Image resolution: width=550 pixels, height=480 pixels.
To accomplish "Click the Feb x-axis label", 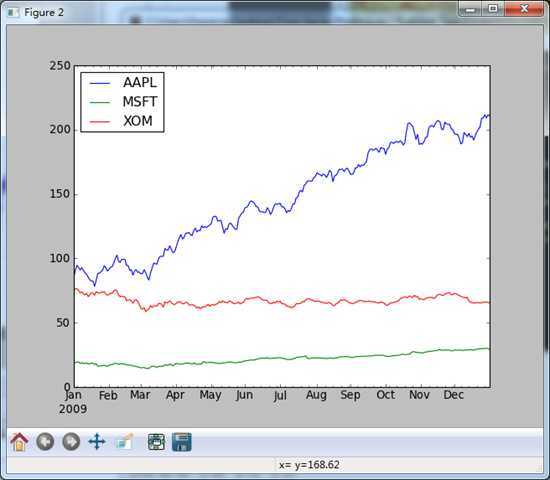I will click(x=108, y=395).
